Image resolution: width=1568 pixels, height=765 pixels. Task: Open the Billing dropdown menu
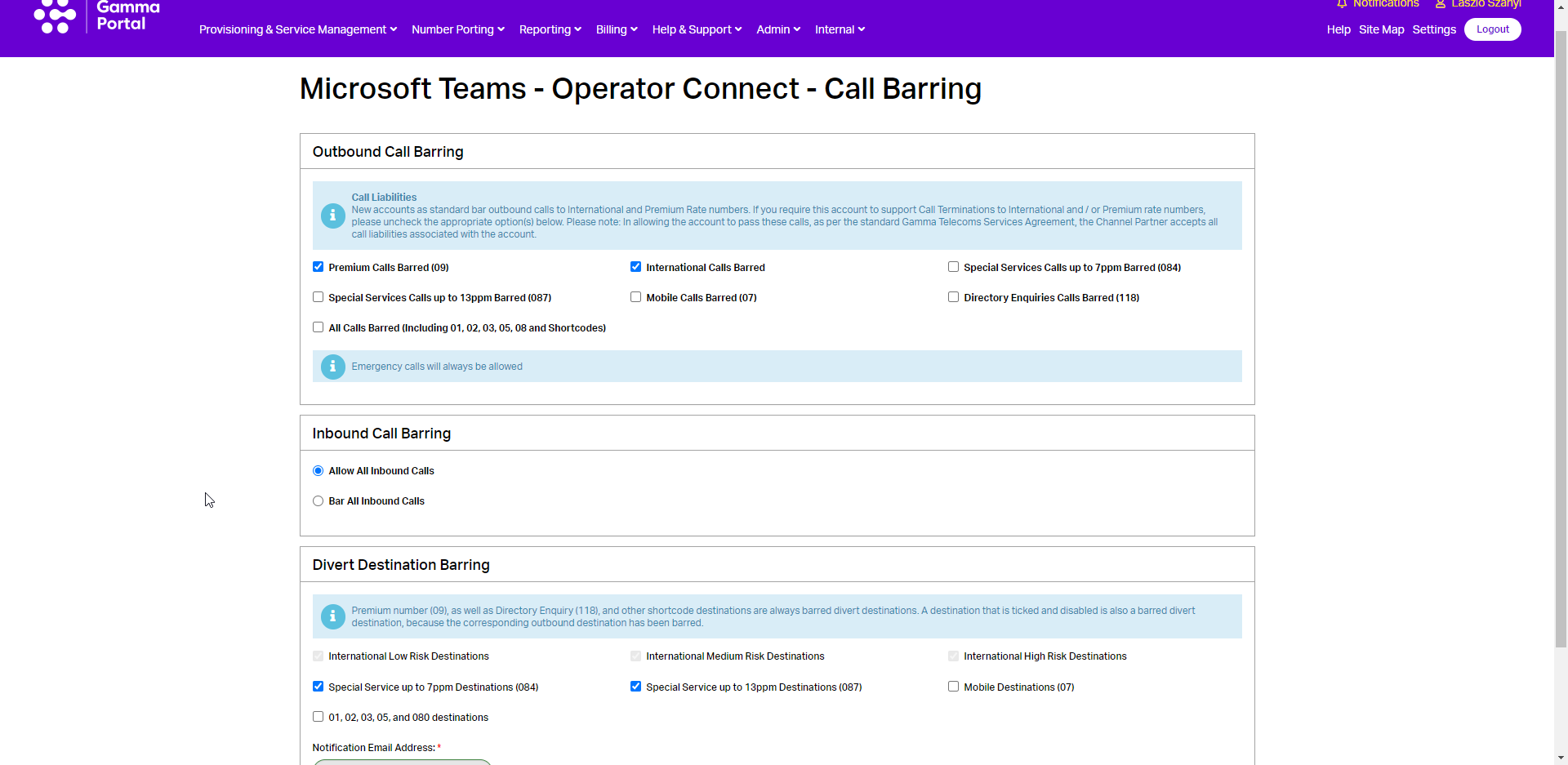pyautogui.click(x=617, y=29)
